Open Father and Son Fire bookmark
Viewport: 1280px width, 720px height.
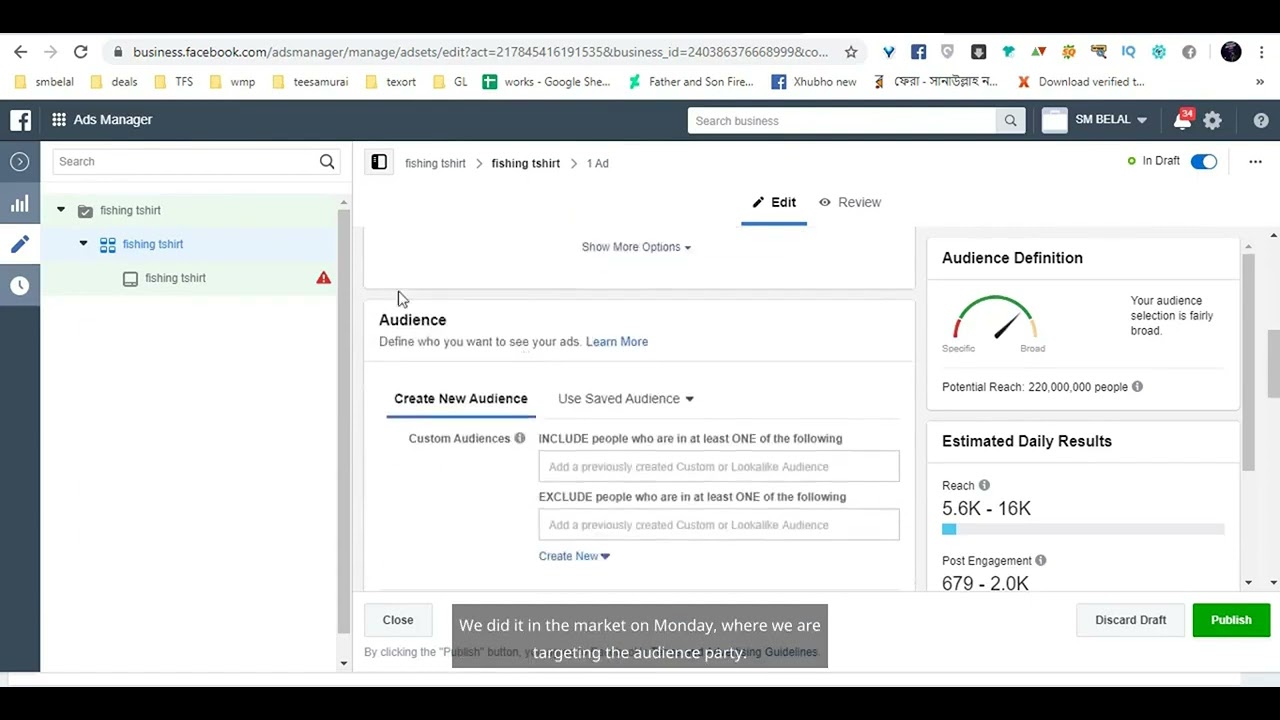690,82
